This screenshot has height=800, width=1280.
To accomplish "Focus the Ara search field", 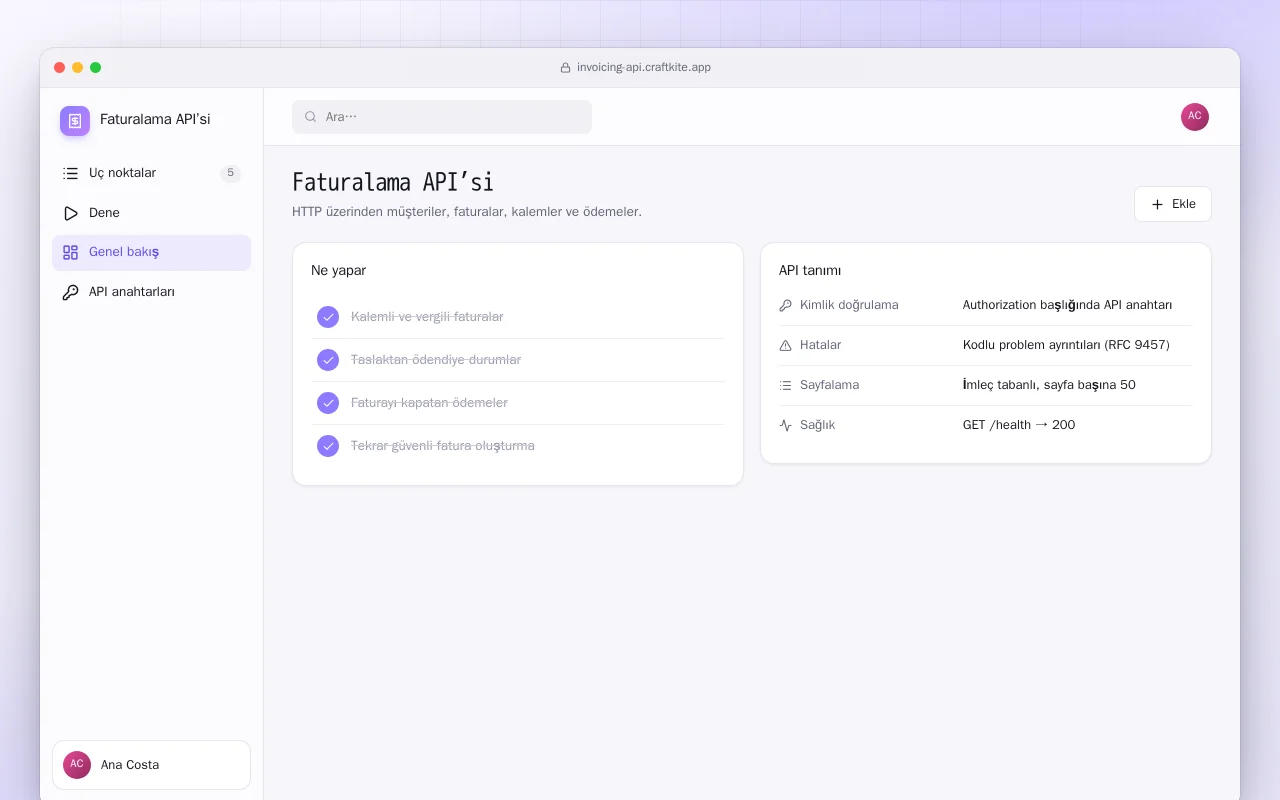I will pyautogui.click(x=442, y=117).
